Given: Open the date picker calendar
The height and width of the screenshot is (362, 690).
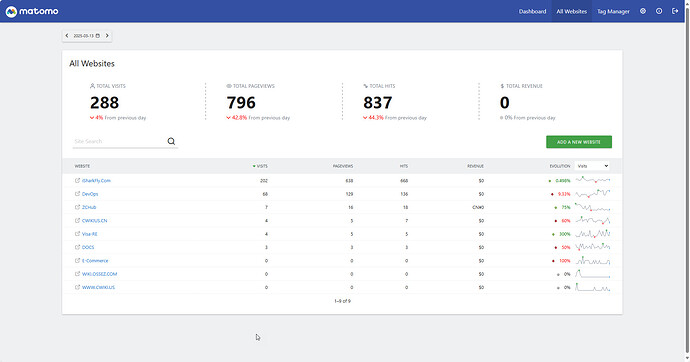Looking at the screenshot, I should 87,36.
